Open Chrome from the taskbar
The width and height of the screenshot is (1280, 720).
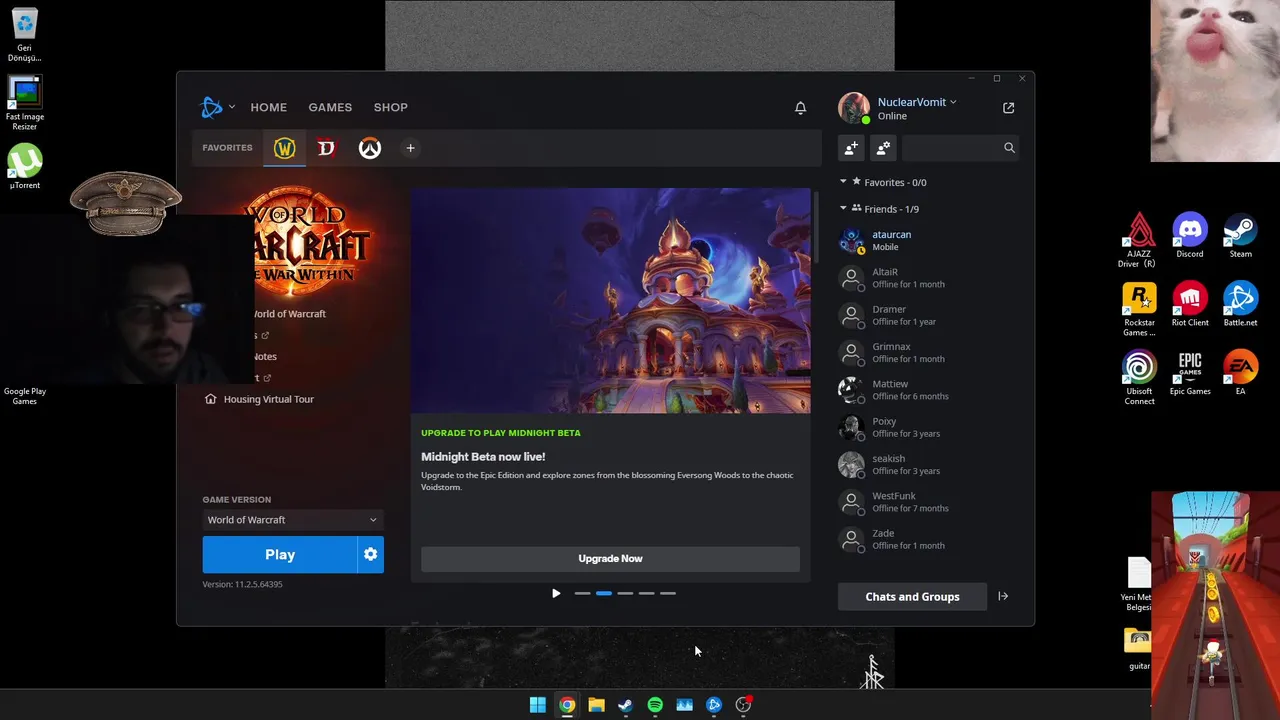click(x=567, y=705)
